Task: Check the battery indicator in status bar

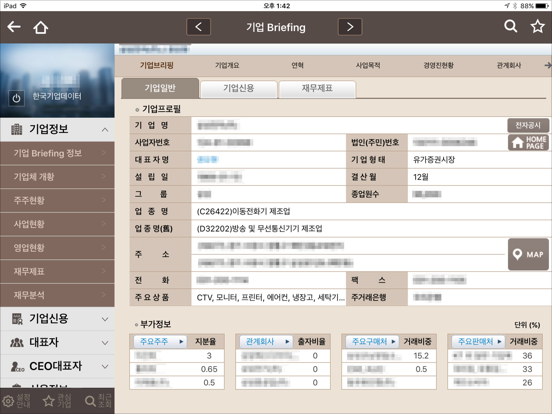Action: (541, 6)
